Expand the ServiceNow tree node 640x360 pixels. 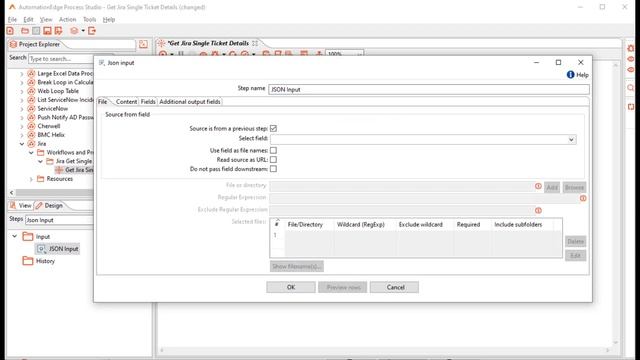[22, 109]
